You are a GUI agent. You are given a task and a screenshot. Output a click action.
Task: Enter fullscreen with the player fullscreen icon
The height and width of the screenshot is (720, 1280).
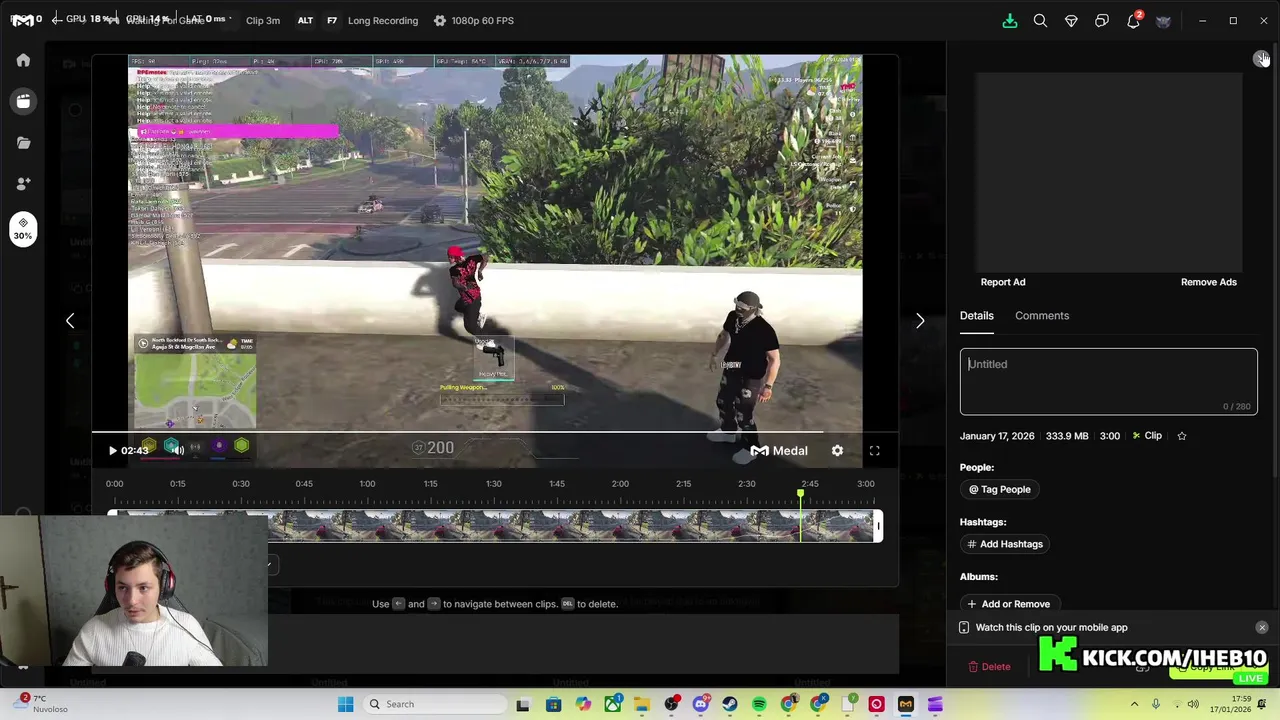click(x=874, y=451)
